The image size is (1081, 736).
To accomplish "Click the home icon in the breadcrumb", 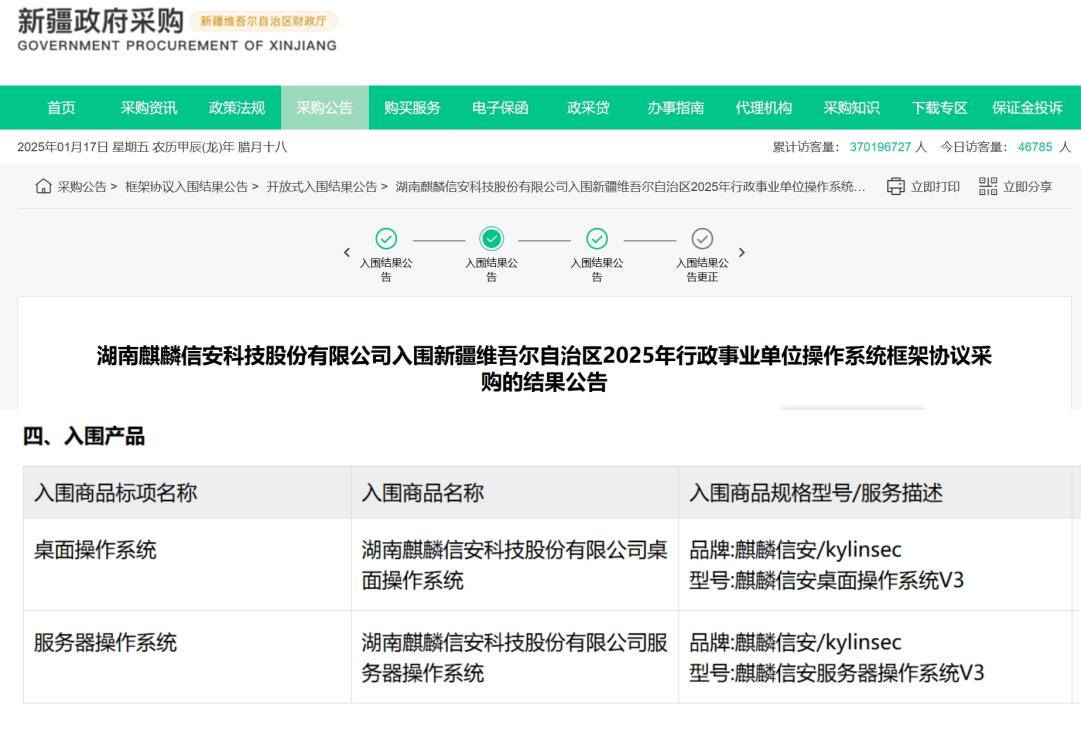I will (x=43, y=186).
